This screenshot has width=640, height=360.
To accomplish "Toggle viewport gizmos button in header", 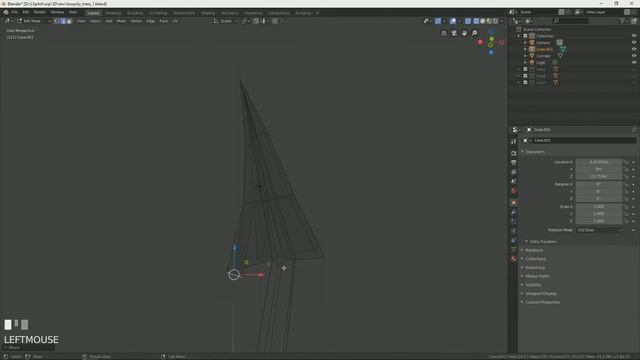I will click(438, 21).
